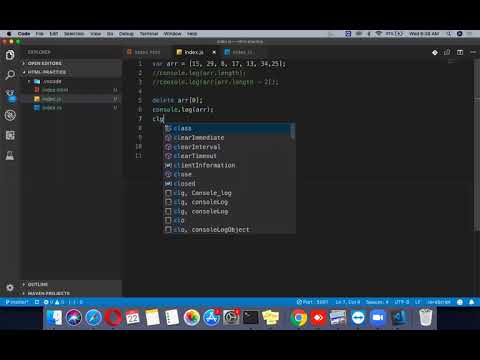Open Terminal from the Dock
This screenshot has height=360, width=480.
point(250,317)
